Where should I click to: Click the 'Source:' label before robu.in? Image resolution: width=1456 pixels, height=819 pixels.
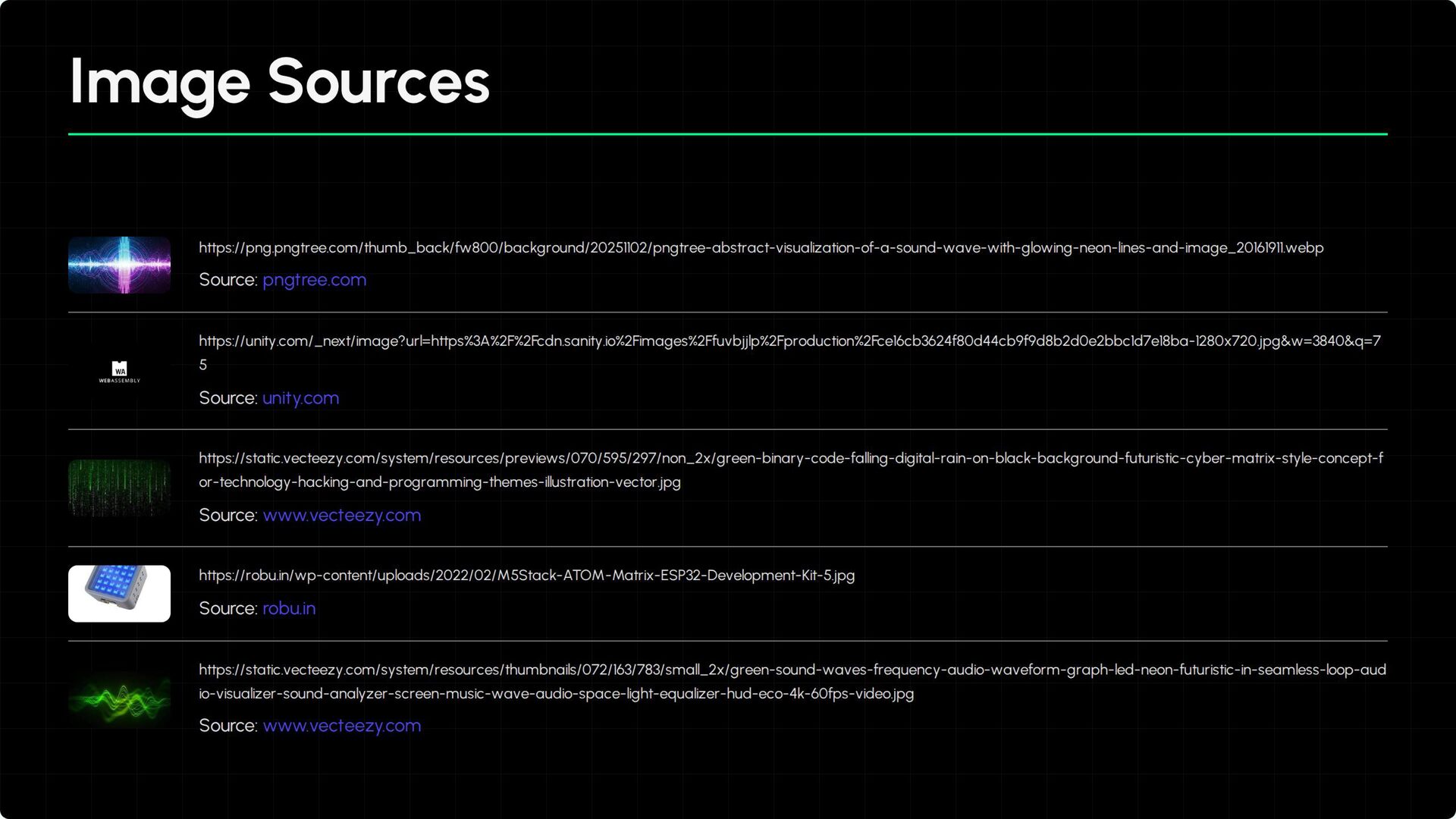click(227, 609)
